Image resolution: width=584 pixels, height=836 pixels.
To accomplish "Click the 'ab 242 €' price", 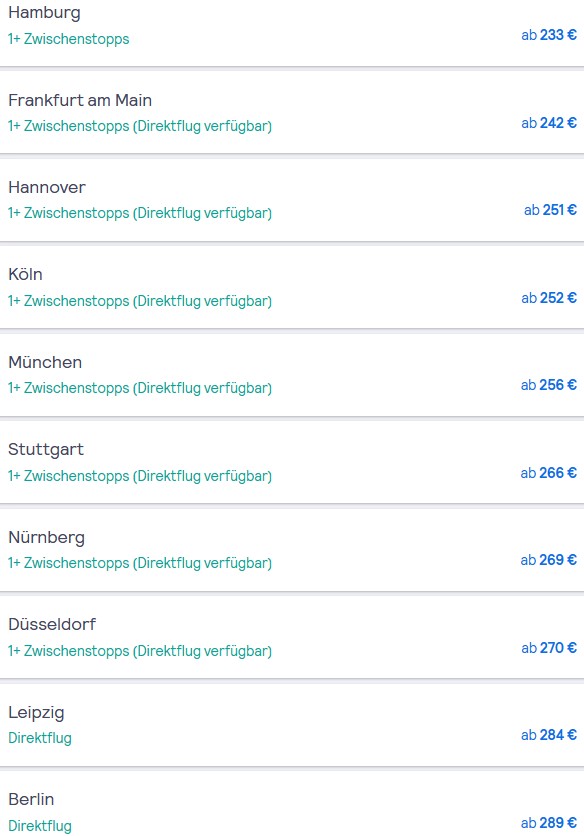I will point(549,123).
